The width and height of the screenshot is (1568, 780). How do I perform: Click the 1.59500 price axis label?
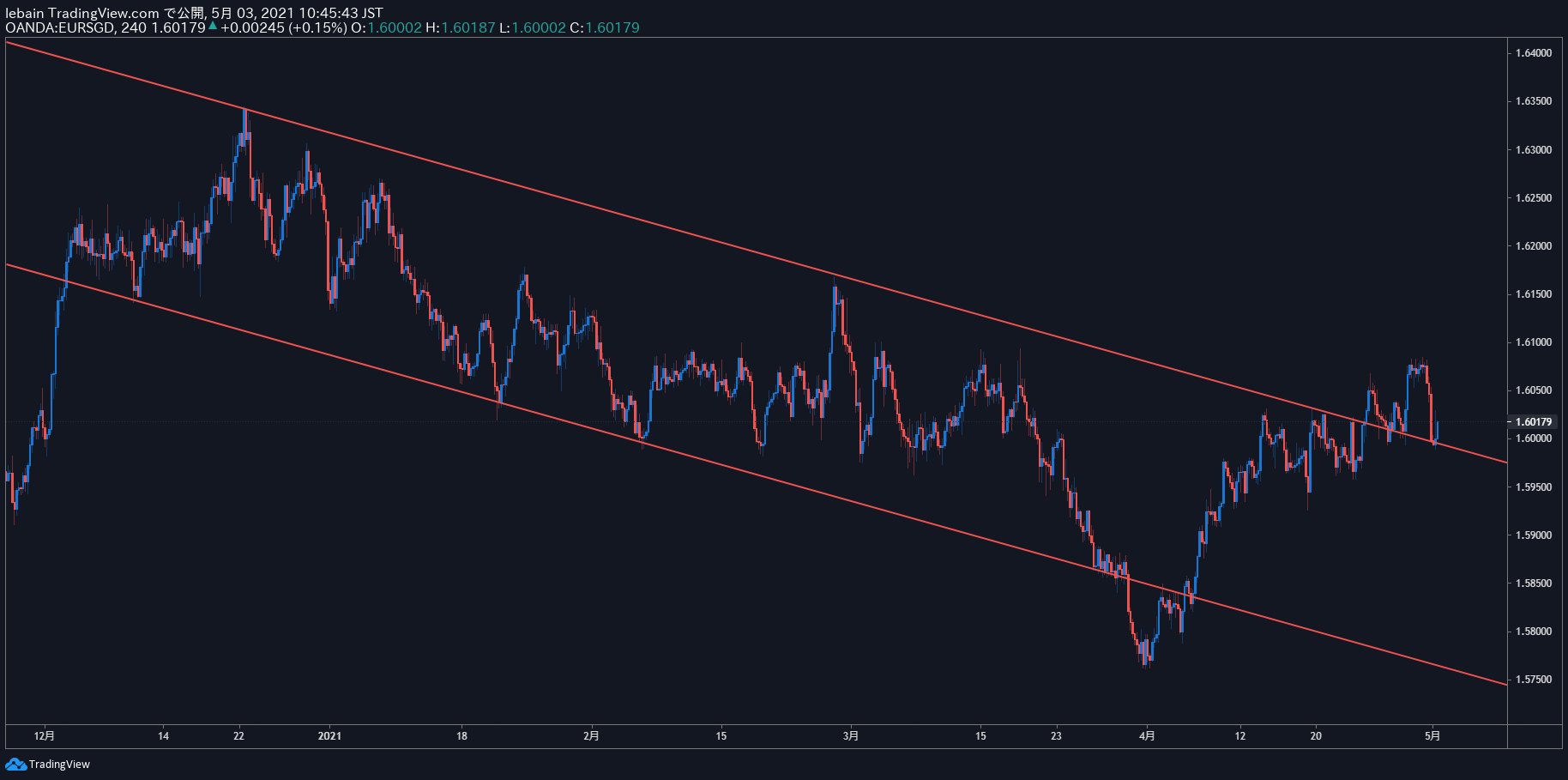pos(1533,487)
